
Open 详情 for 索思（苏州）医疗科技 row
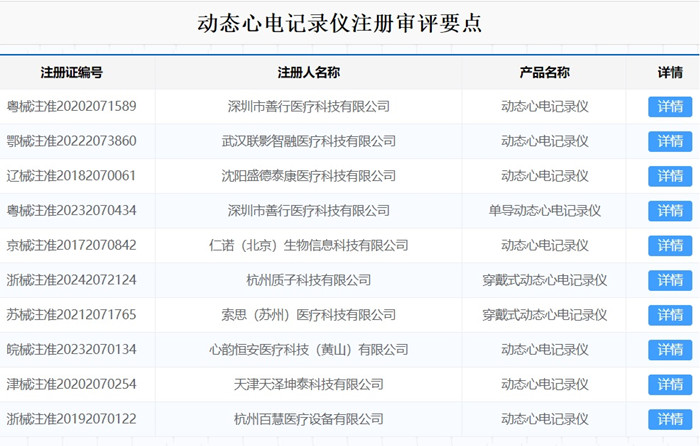coord(669,315)
